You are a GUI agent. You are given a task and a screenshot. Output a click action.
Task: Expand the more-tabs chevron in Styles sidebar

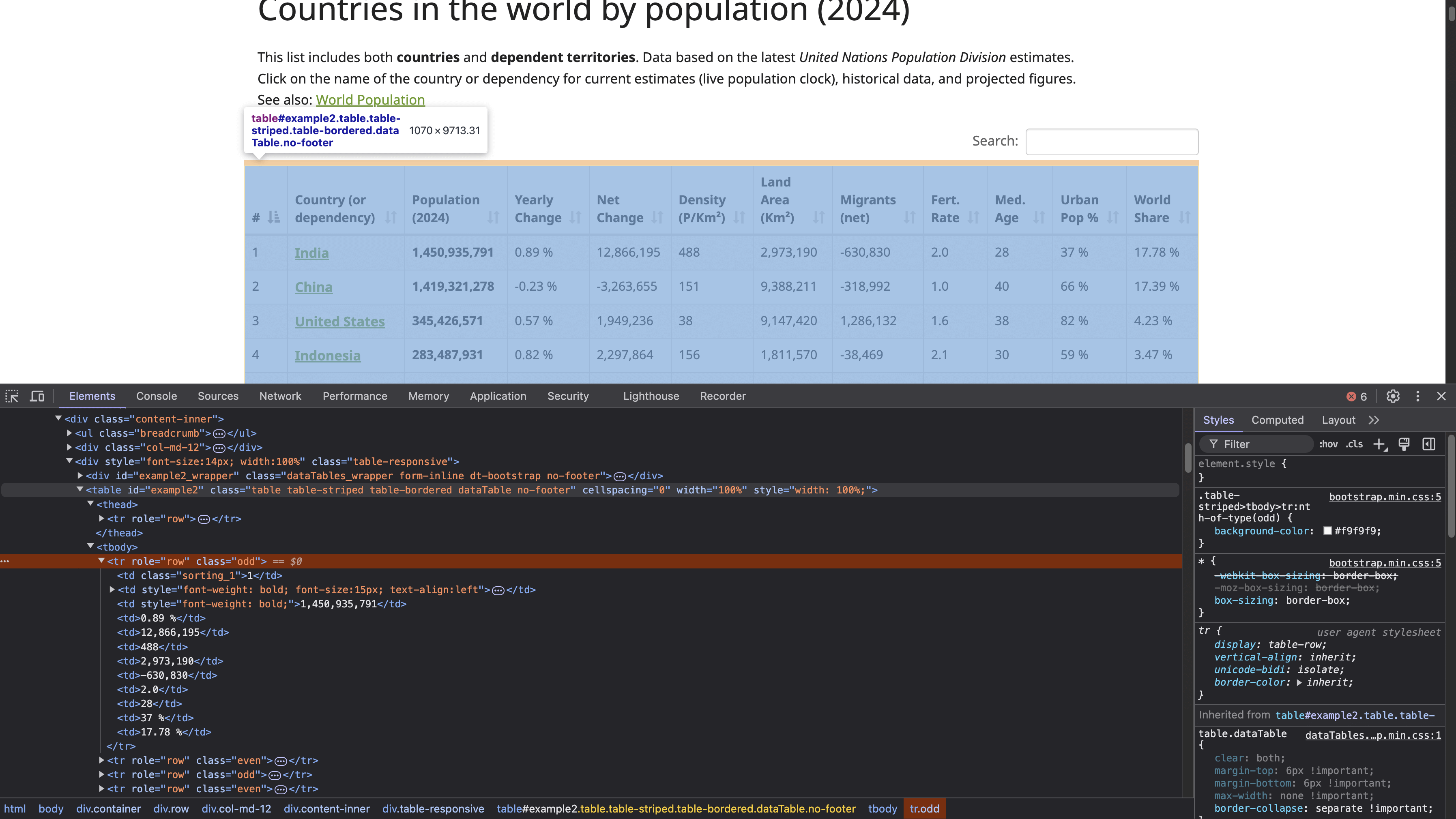[1374, 420]
